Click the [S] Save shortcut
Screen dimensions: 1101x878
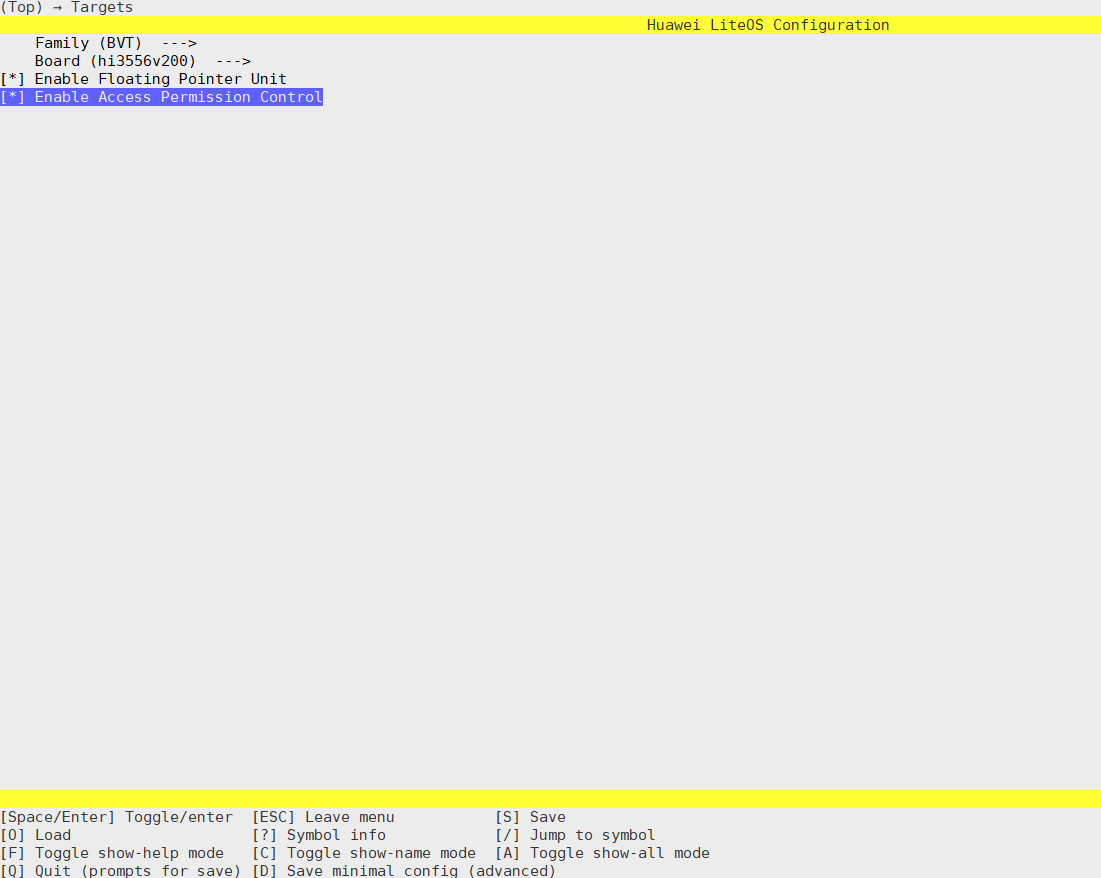click(x=530, y=817)
